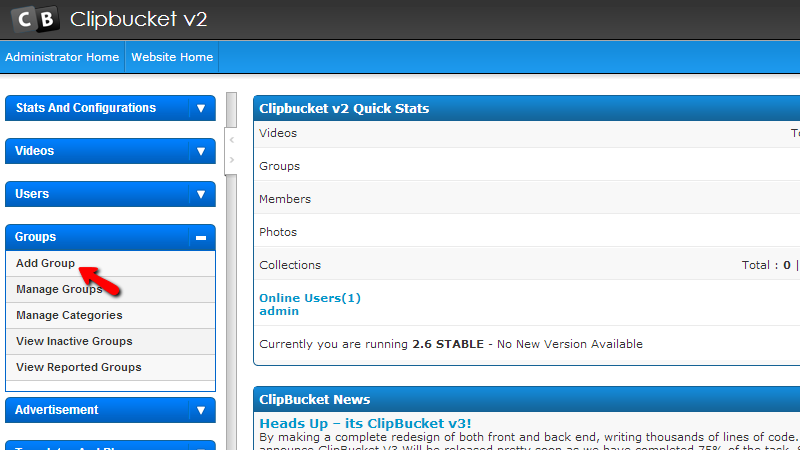Collapse the Groups menu with minus icon
This screenshot has height=450, width=800.
tap(201, 238)
